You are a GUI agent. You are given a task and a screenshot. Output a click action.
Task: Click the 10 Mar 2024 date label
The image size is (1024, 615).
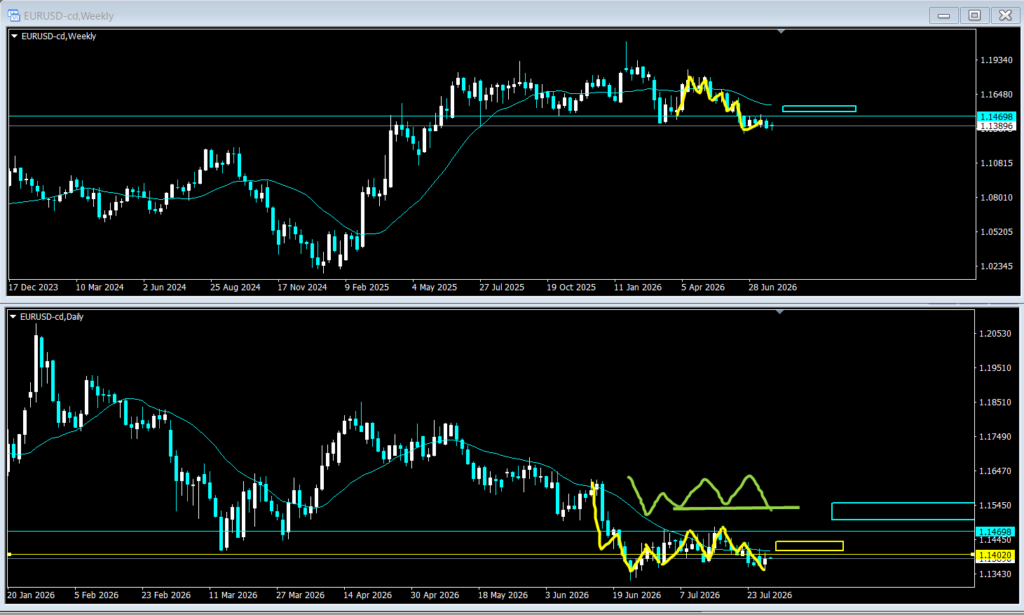coord(100,287)
